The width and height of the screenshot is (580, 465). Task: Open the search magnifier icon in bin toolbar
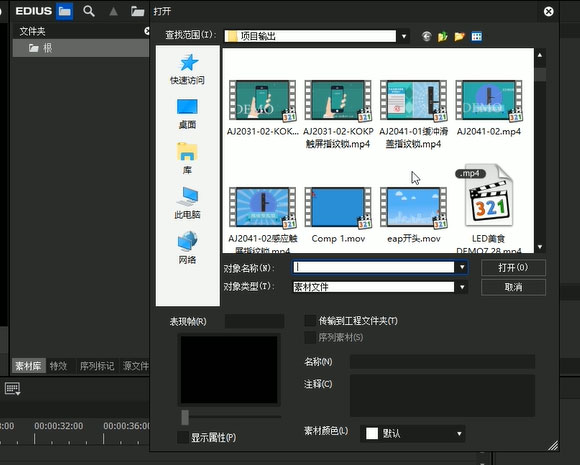click(x=89, y=11)
